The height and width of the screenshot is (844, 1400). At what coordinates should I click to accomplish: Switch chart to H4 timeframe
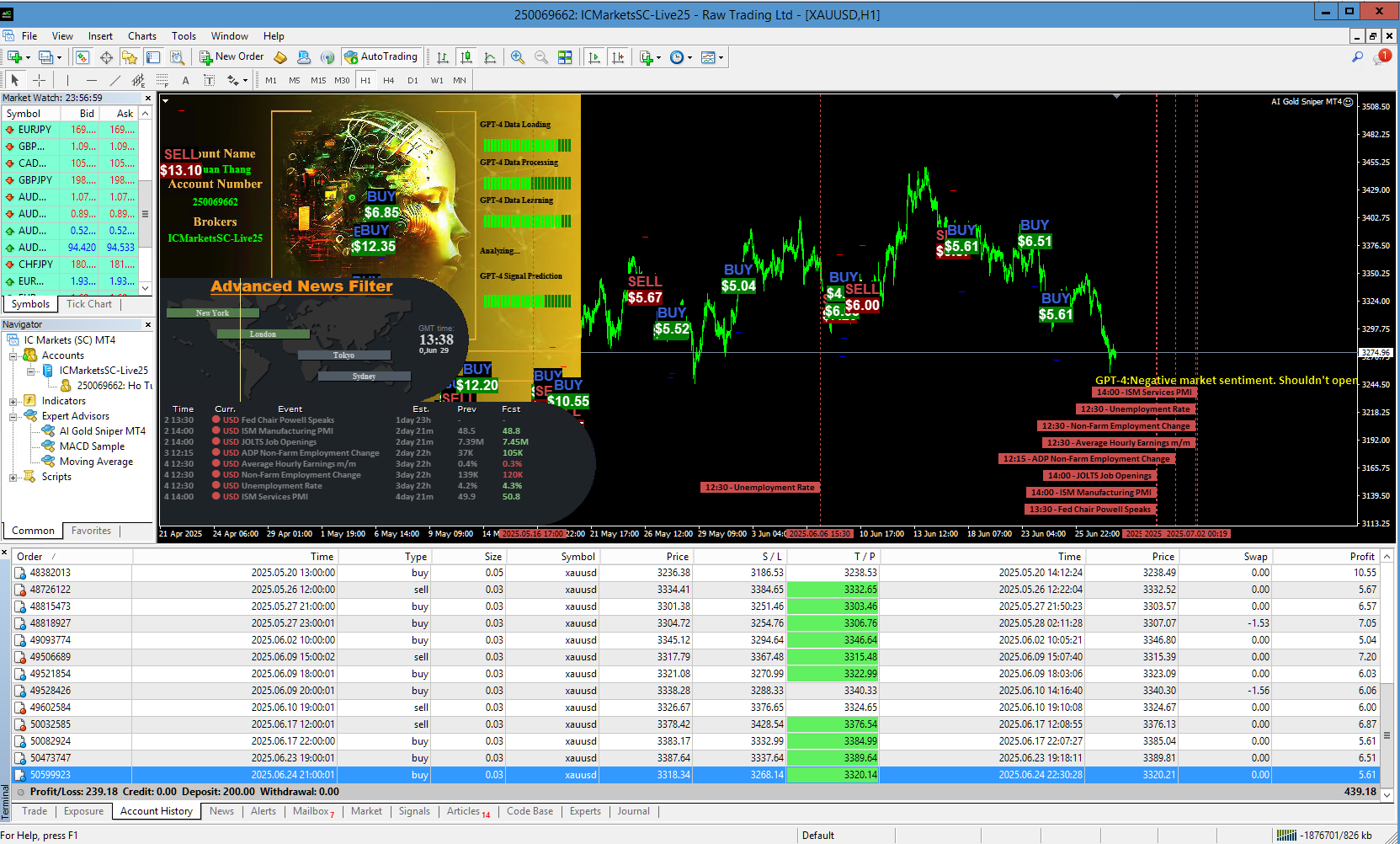(389, 80)
